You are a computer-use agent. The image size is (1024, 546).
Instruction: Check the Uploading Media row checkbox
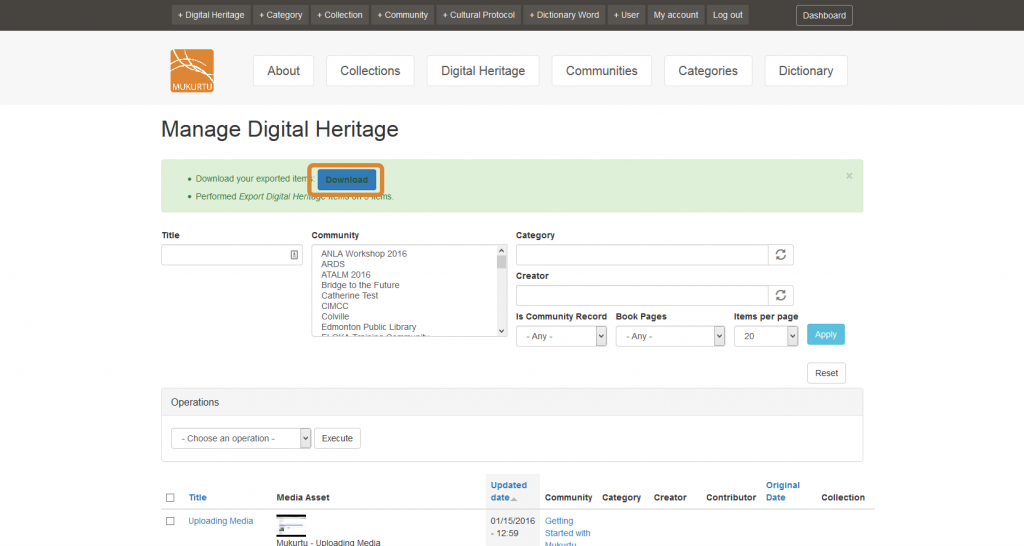coord(170,521)
